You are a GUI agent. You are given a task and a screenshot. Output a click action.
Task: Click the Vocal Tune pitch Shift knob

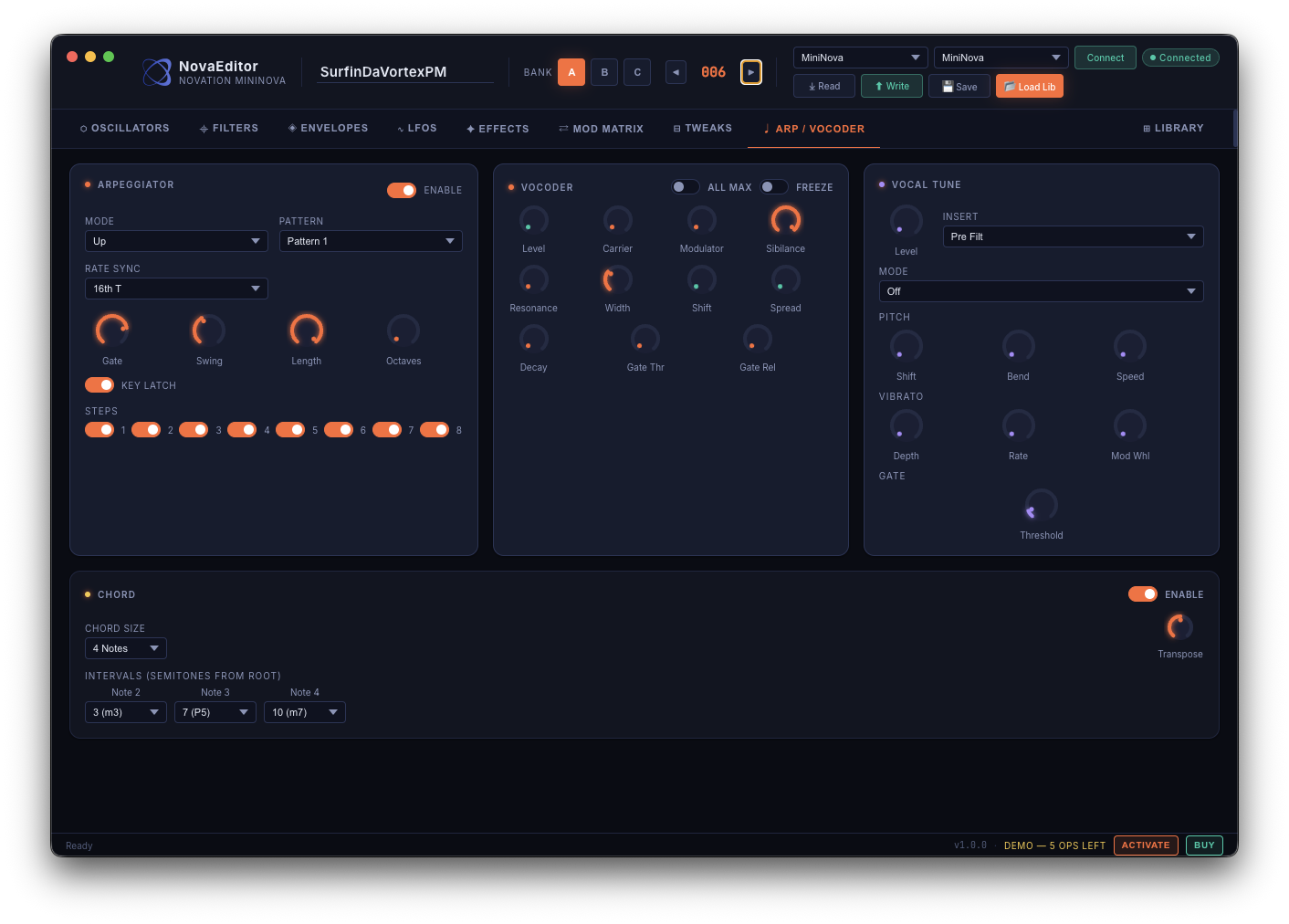pyautogui.click(x=906, y=347)
